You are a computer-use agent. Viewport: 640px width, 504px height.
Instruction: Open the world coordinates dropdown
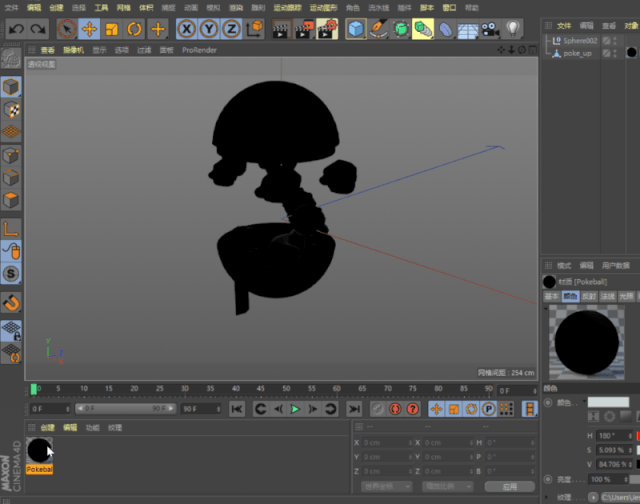(386, 486)
